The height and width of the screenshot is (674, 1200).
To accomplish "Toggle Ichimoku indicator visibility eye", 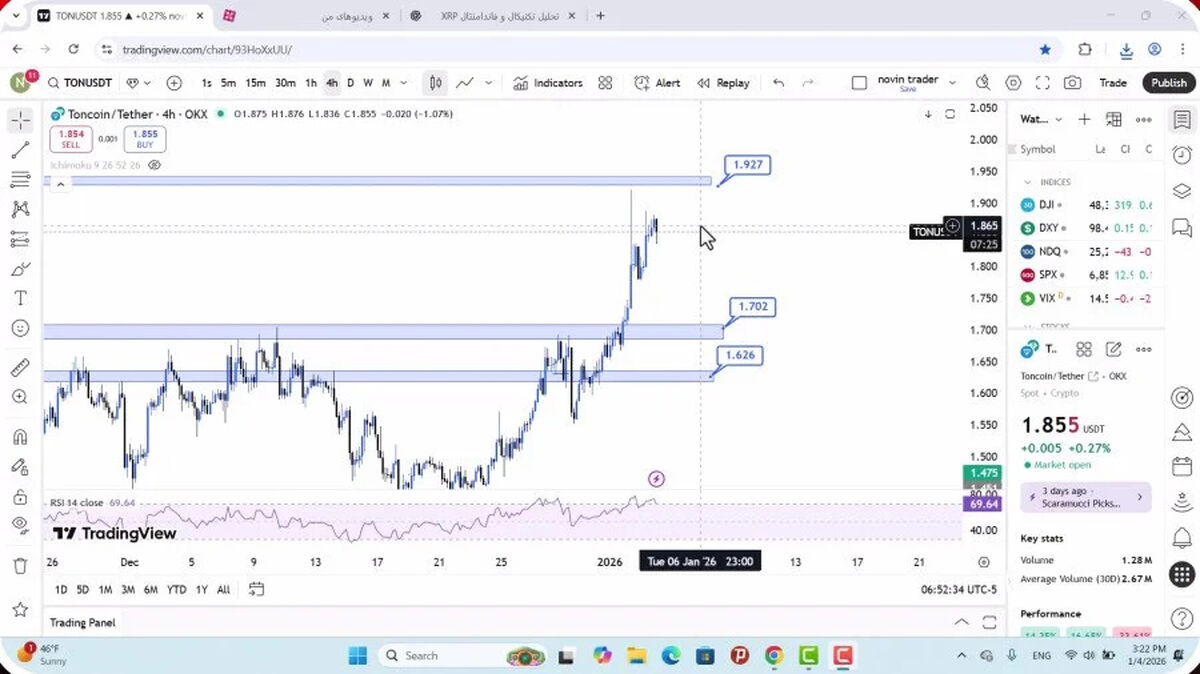I will point(155,165).
